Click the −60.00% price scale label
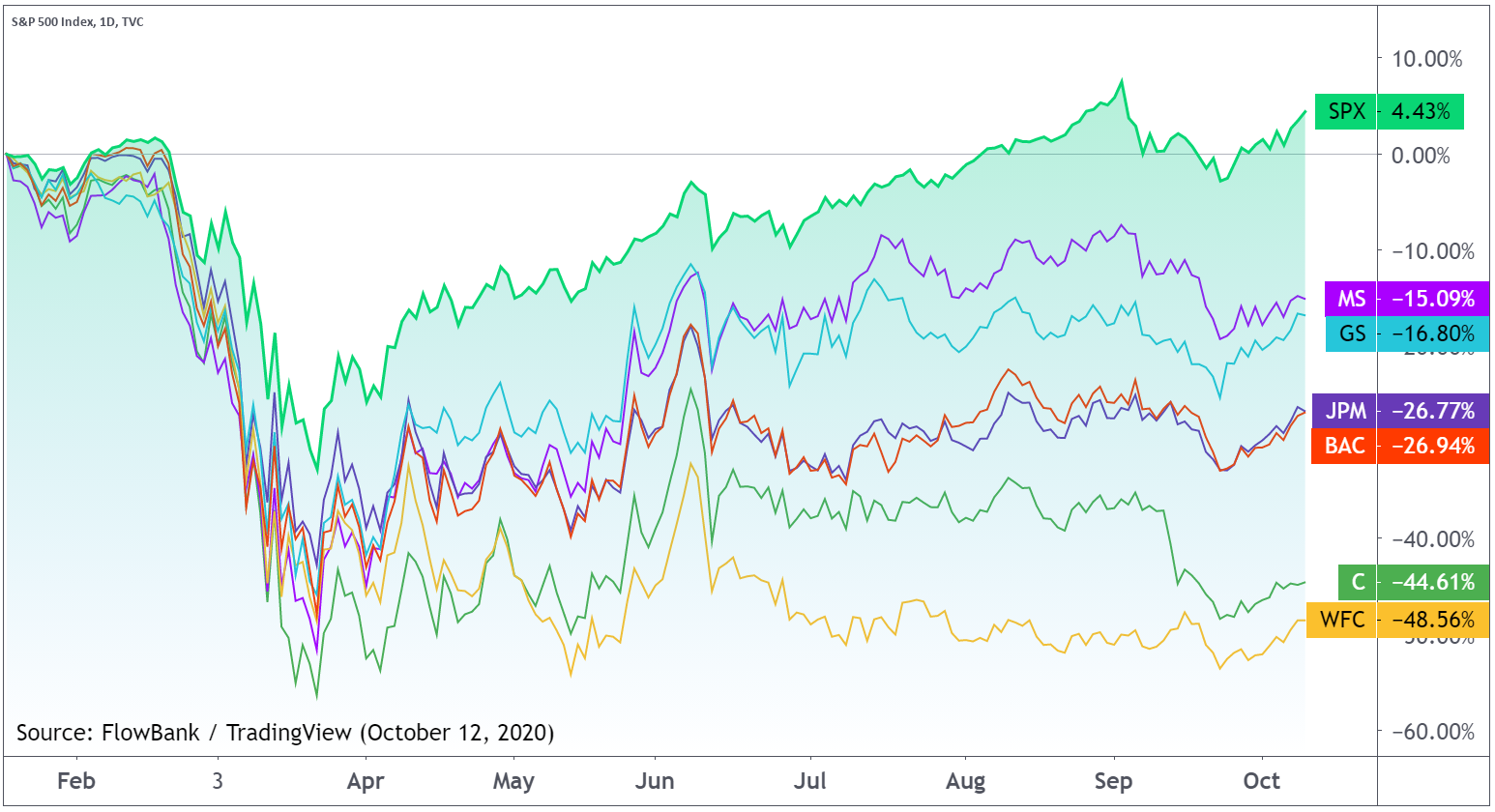Viewport: 1495px width, 812px height. coord(1433,732)
